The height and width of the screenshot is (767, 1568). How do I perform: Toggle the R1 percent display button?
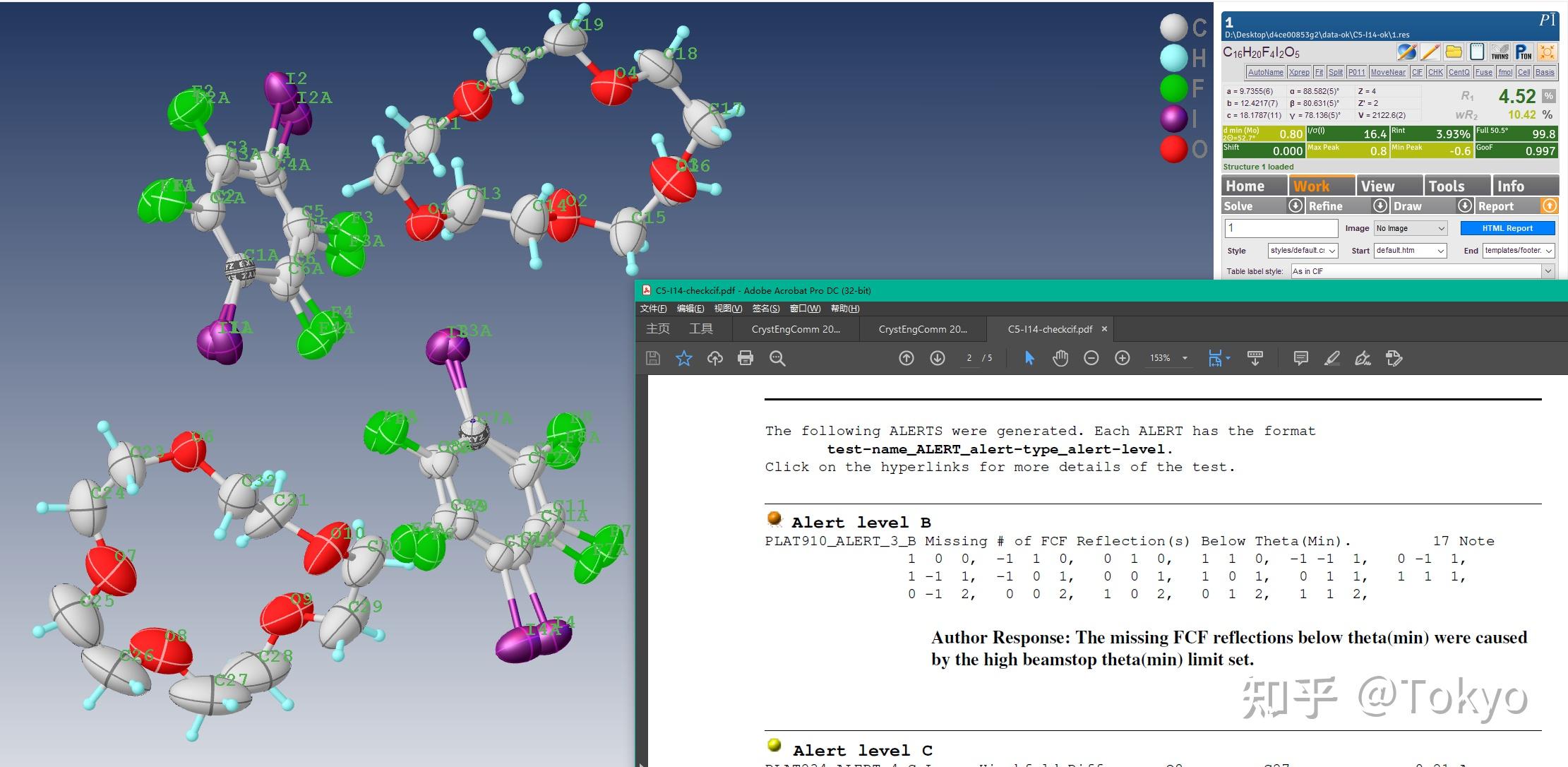point(1548,96)
